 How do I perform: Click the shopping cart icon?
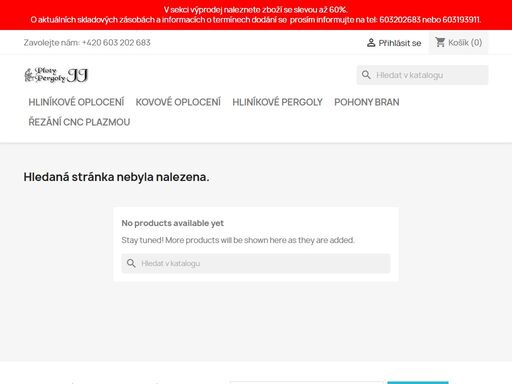pyautogui.click(x=440, y=42)
